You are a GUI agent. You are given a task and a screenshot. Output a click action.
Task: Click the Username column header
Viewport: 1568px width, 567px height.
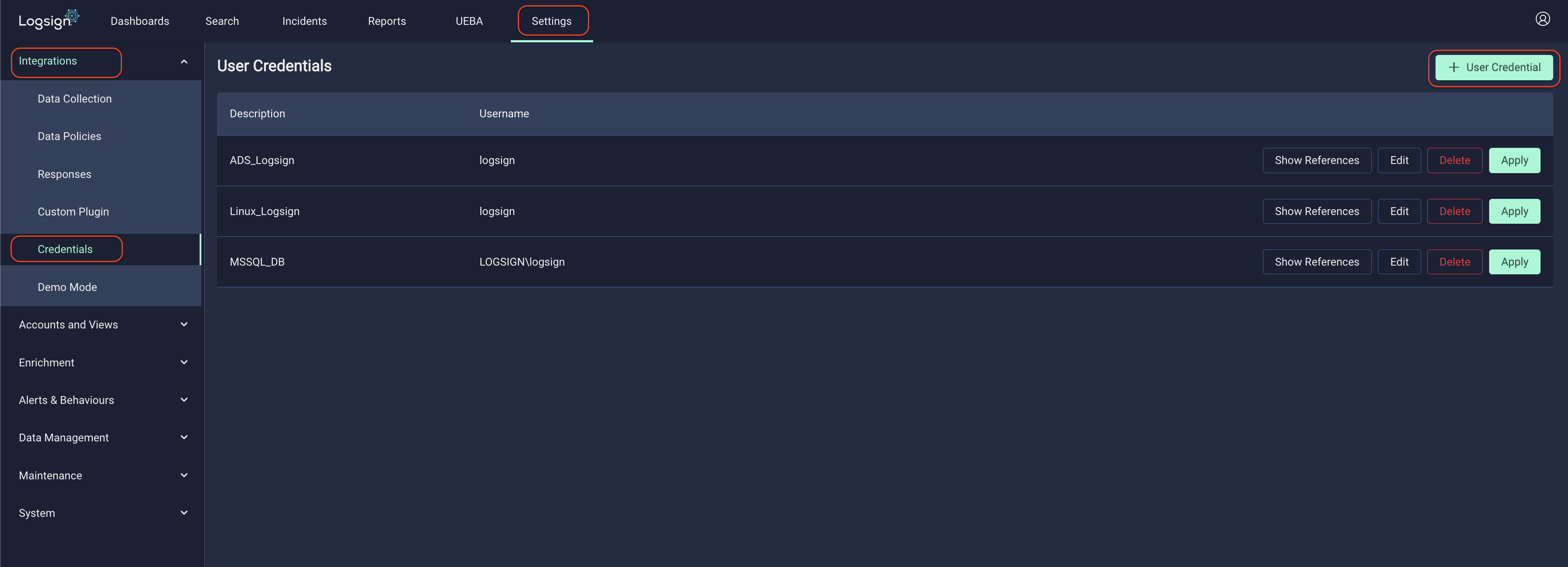(504, 114)
